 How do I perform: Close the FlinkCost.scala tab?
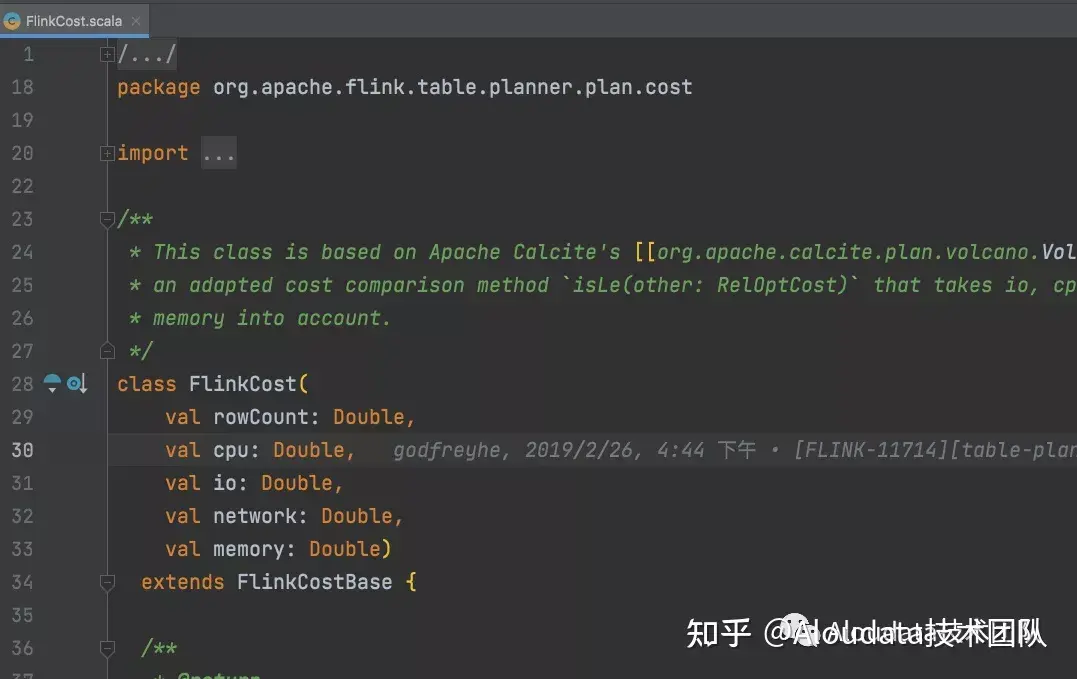[136, 21]
